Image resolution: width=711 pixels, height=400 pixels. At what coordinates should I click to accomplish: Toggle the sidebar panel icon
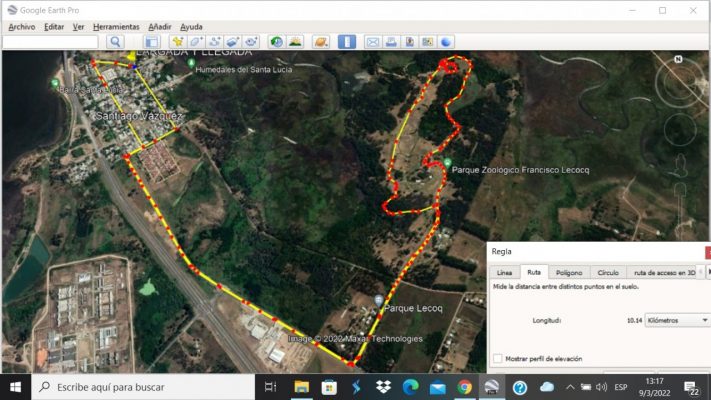[151, 42]
